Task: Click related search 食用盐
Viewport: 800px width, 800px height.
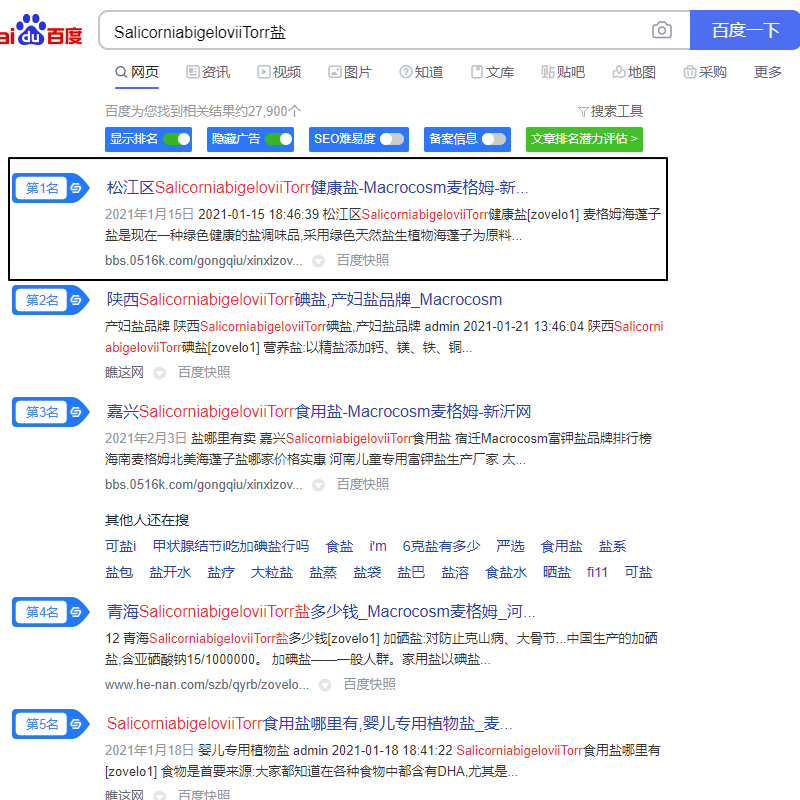Action: click(x=561, y=546)
